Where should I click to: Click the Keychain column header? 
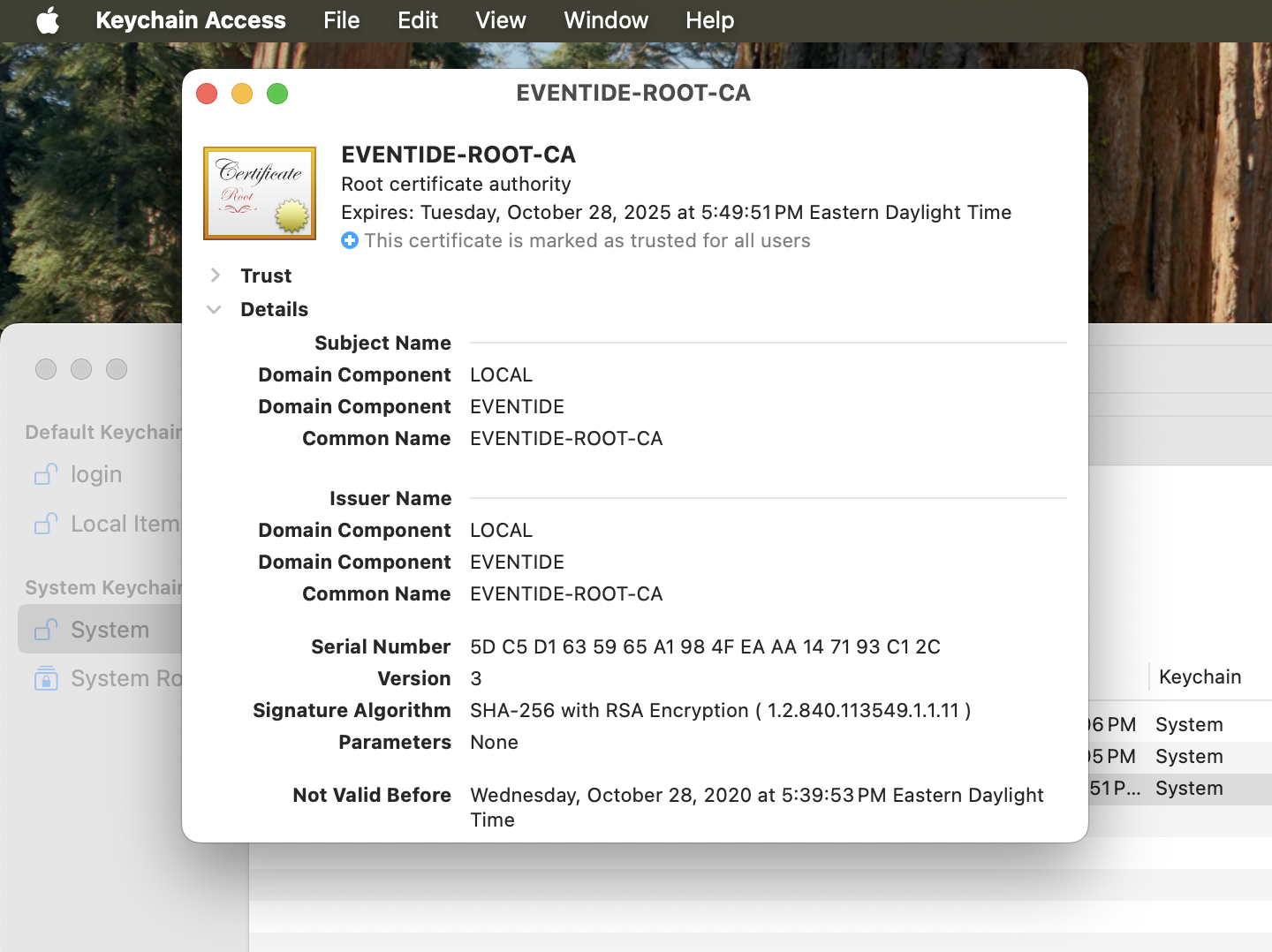[x=1200, y=676]
